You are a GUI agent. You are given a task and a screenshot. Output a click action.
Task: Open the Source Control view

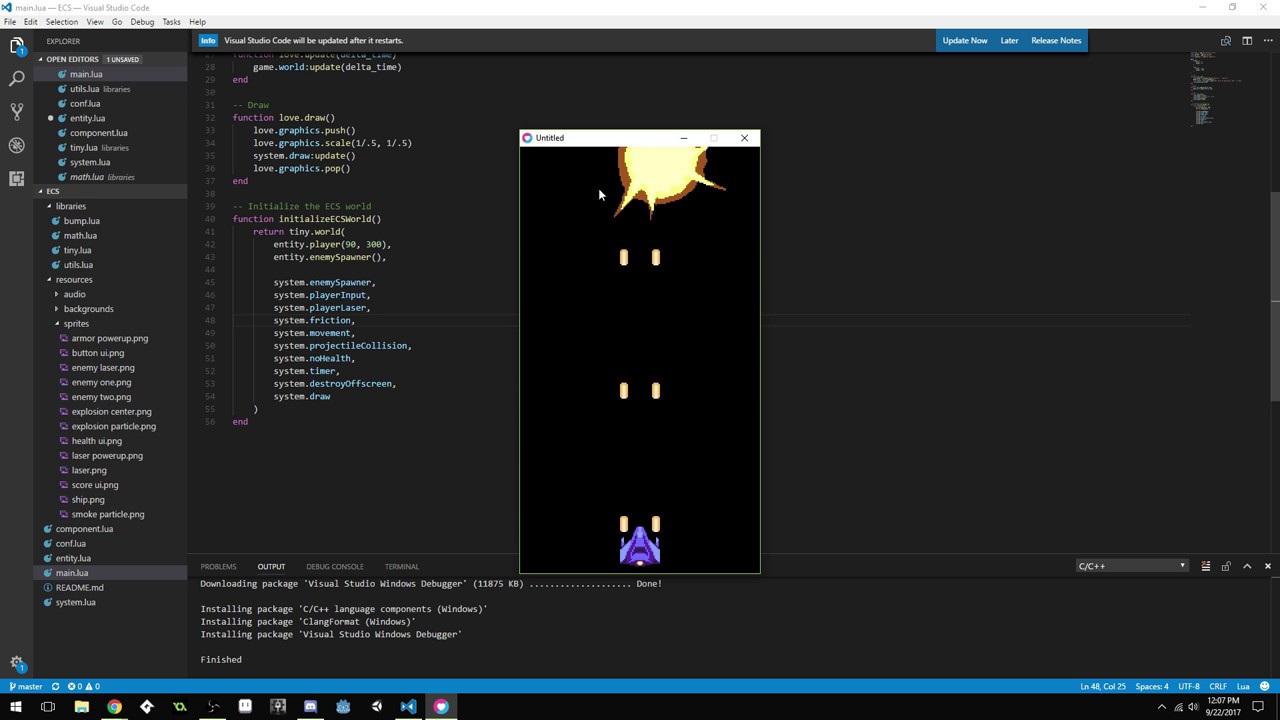17,112
